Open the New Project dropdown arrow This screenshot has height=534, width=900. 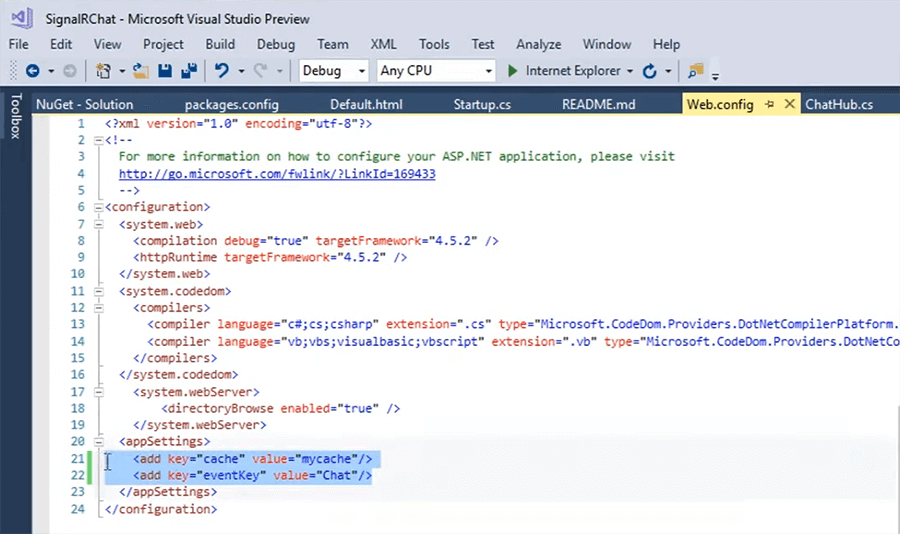tap(122, 71)
